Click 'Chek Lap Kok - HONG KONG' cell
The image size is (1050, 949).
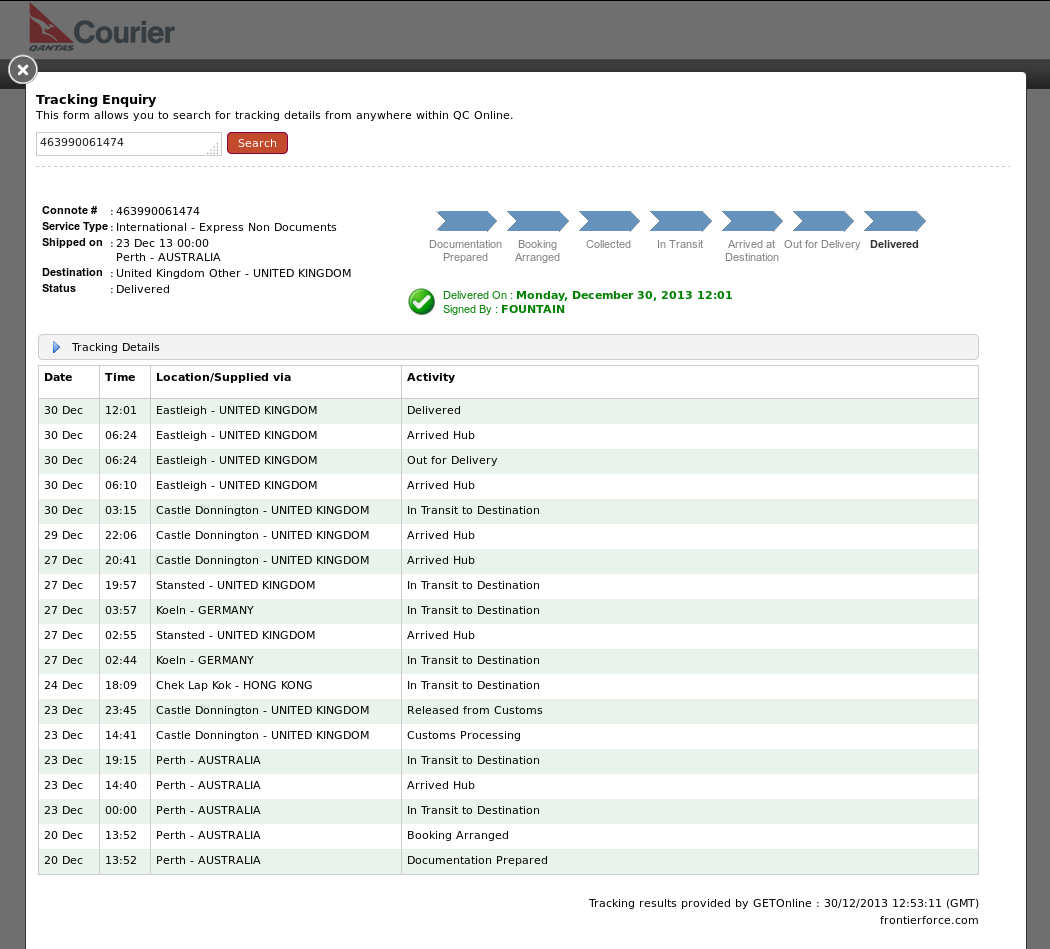(234, 685)
